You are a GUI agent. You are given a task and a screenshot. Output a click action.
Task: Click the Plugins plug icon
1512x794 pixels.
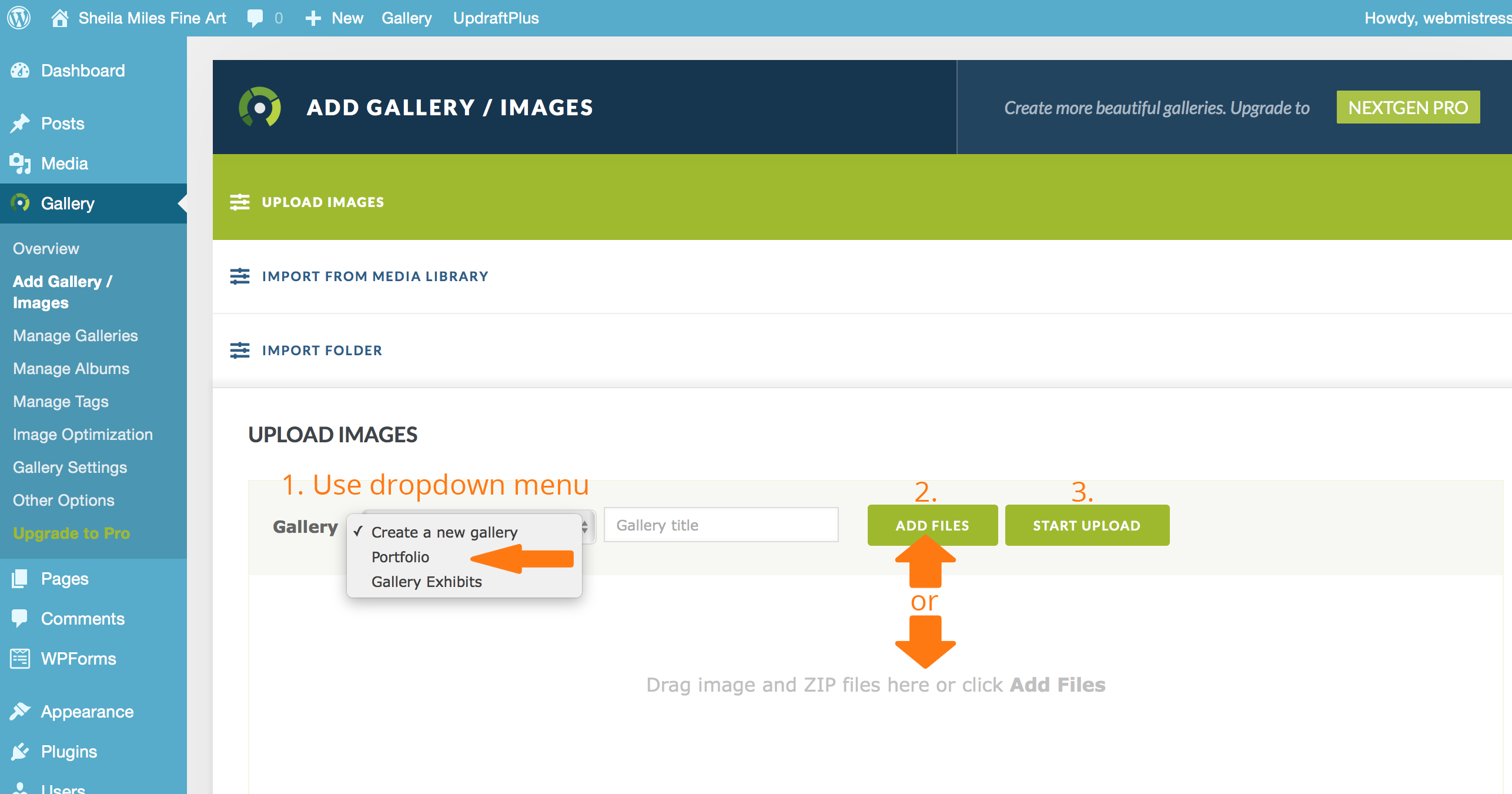click(20, 752)
